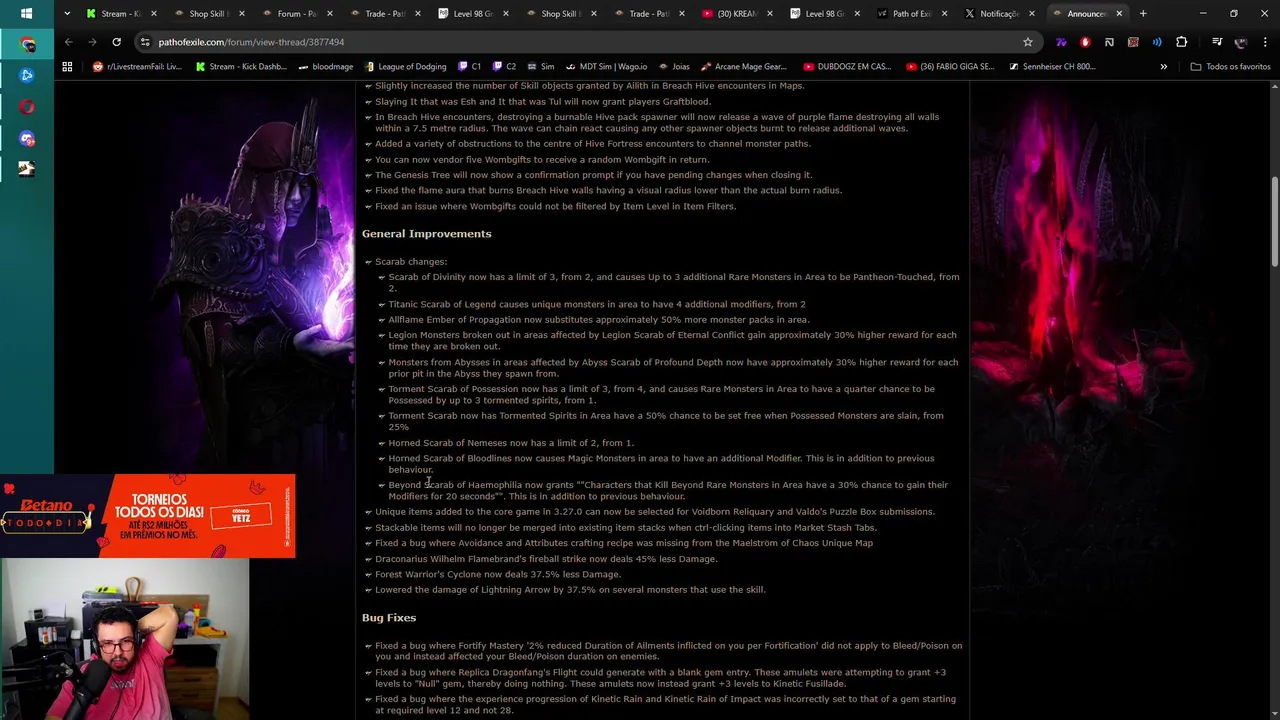
Task: Open the Todos os favoritos folder
Action: click(x=1230, y=66)
